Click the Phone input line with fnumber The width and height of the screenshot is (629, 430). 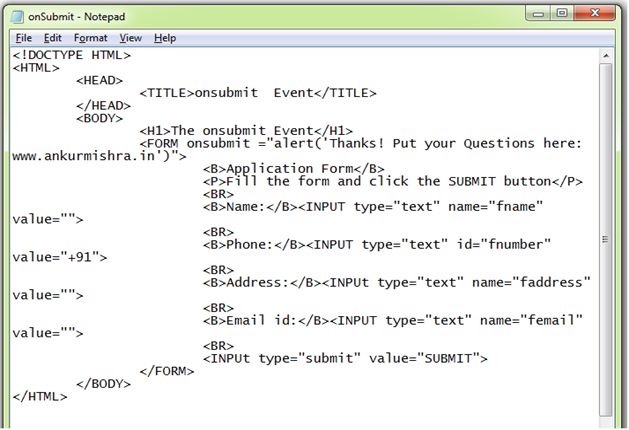pos(377,245)
